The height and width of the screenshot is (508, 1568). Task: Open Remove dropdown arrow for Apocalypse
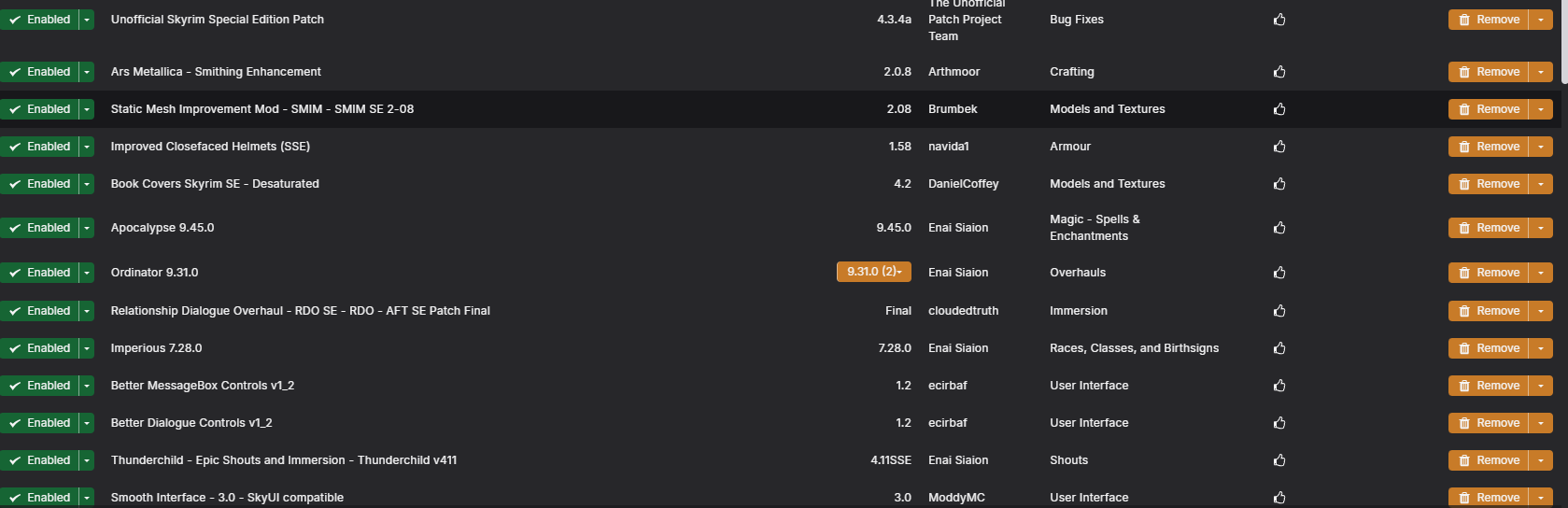[1541, 228]
